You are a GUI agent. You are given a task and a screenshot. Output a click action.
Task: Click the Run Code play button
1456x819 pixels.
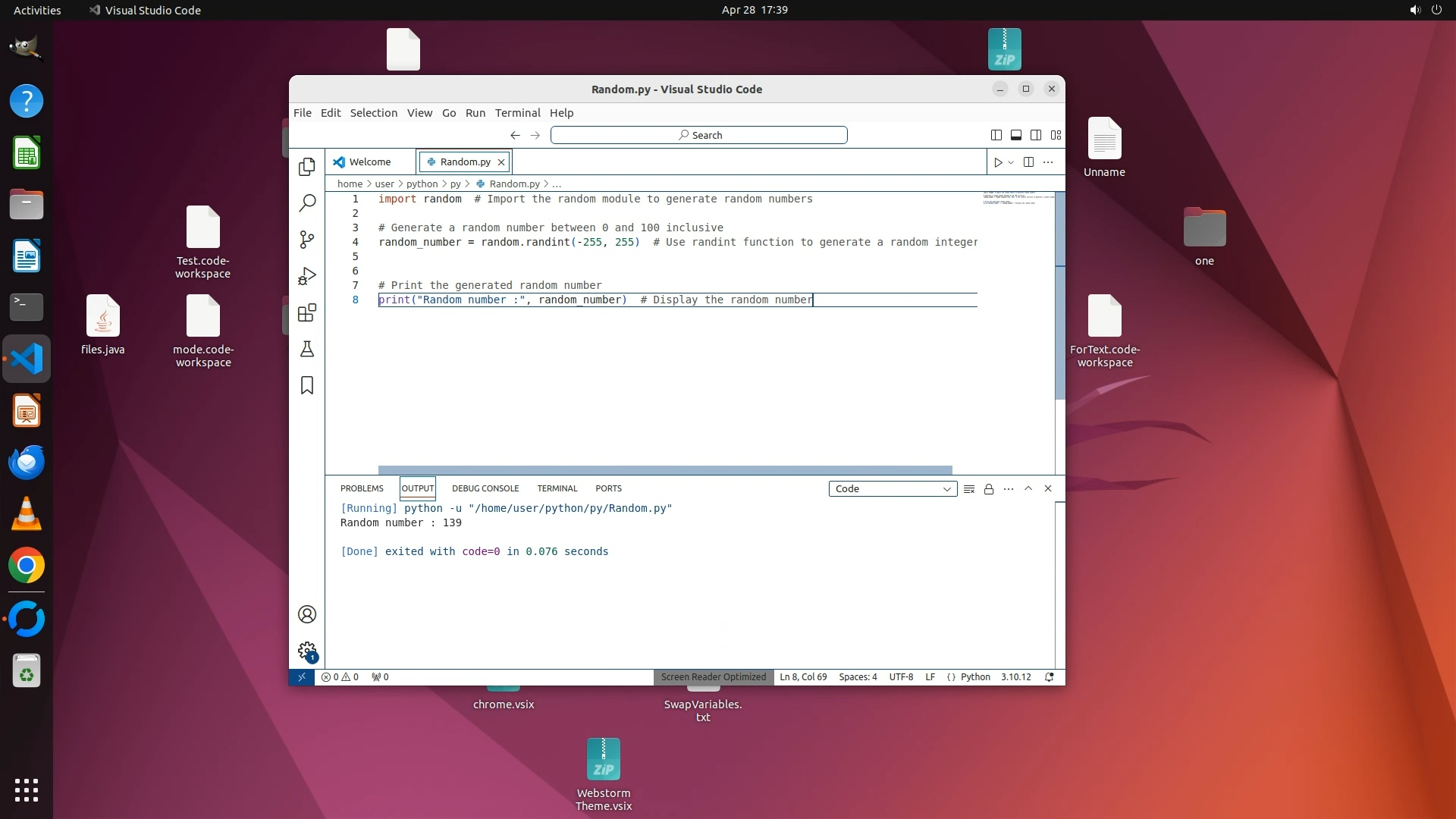click(x=998, y=162)
